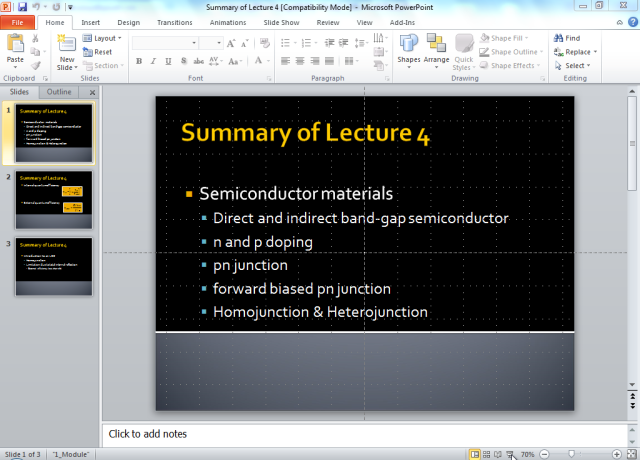Start Slide Show from status bar icon
Screen dimensions: 640x460
point(510,454)
